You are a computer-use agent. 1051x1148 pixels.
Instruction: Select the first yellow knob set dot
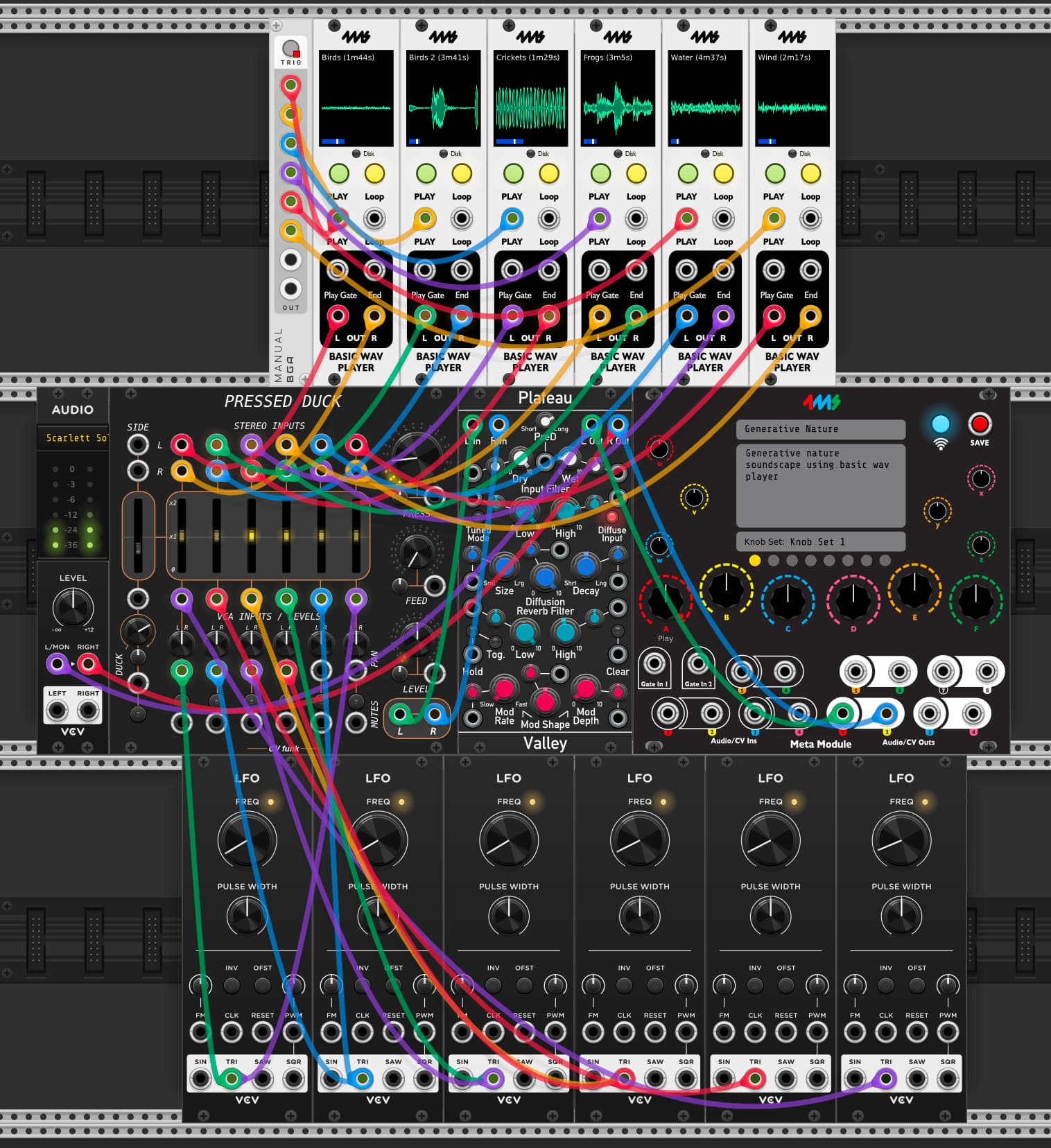coord(755,560)
